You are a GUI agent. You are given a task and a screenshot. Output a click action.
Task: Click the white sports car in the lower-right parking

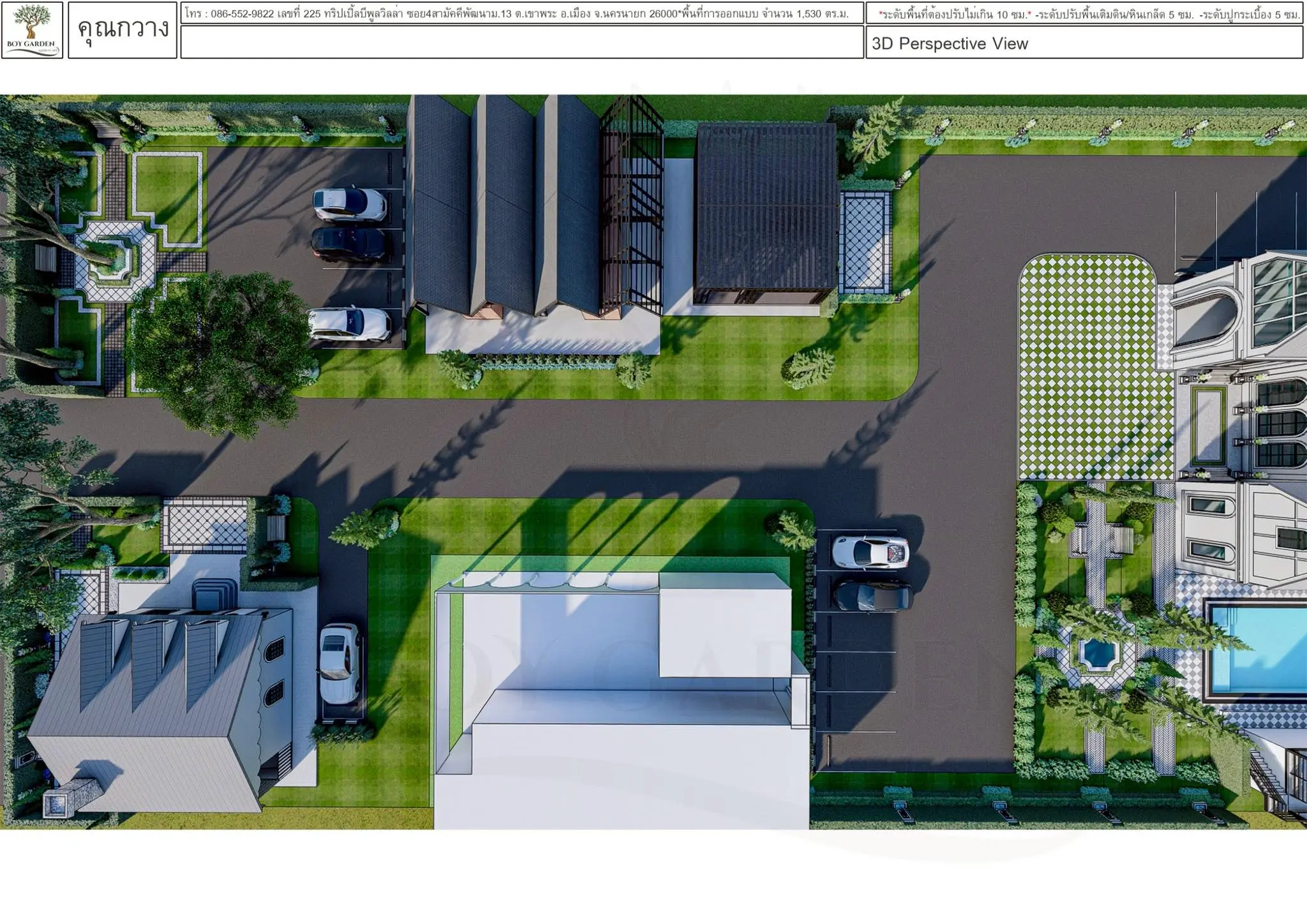point(869,551)
